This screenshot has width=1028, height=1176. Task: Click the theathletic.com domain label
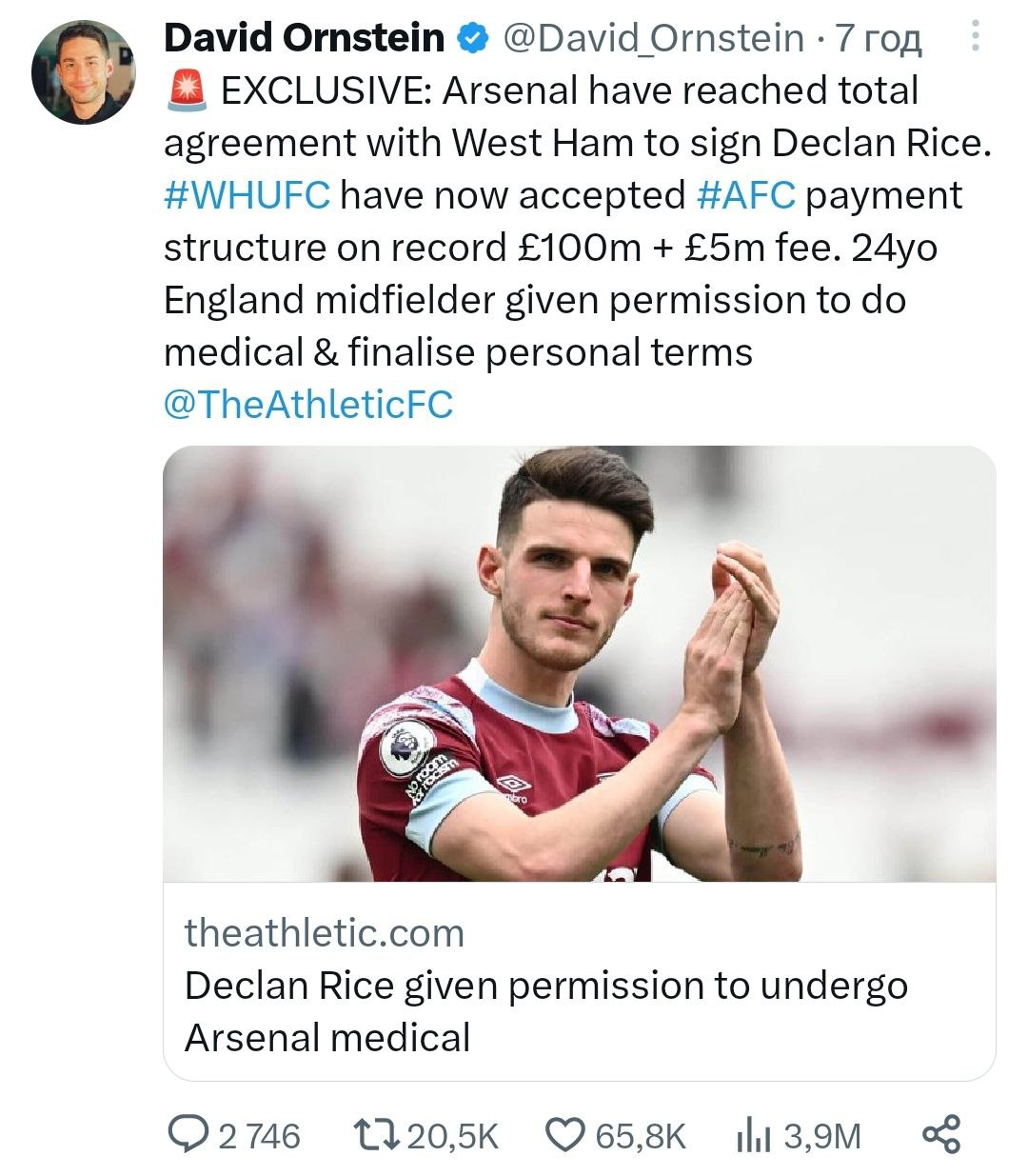[325, 933]
